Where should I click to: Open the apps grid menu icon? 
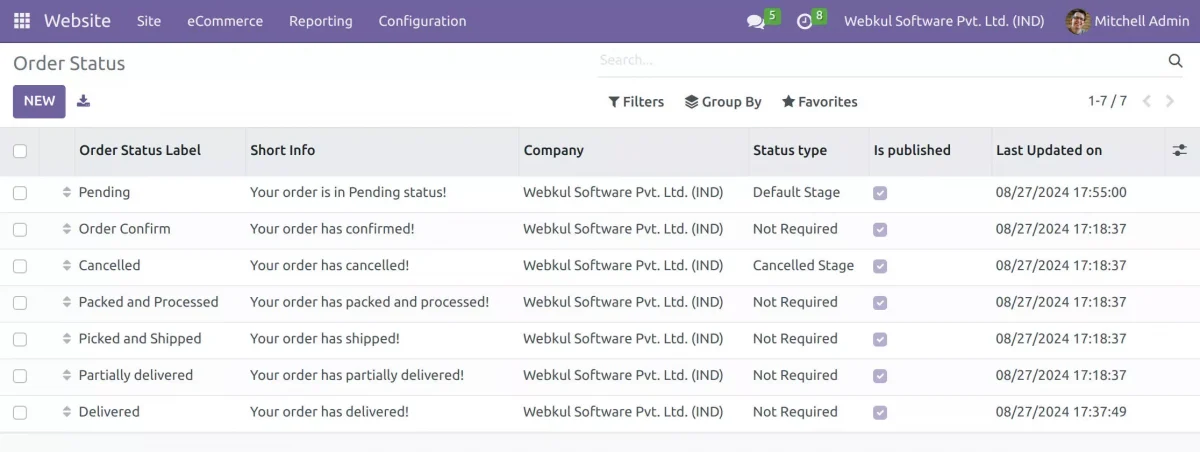pos(21,21)
